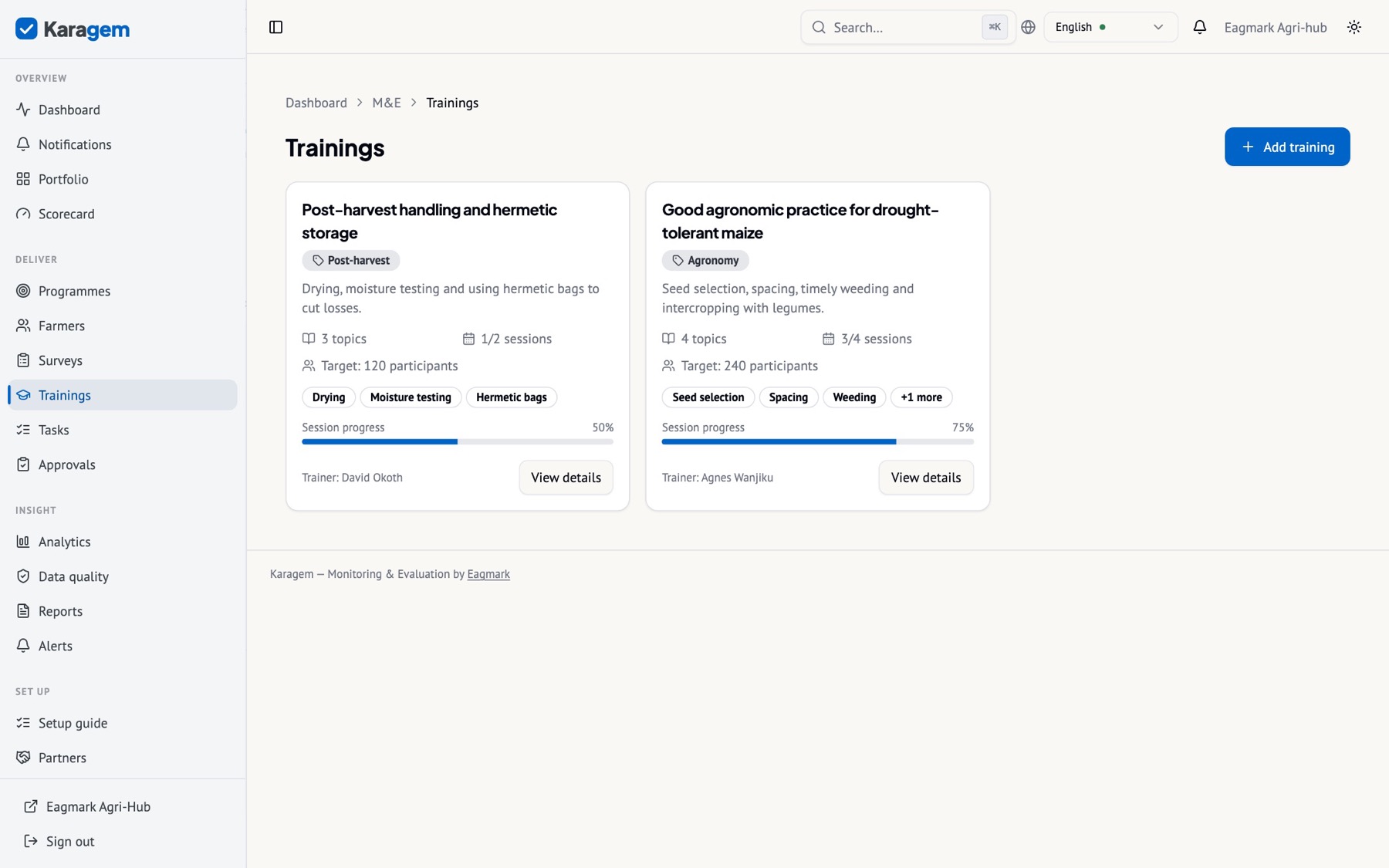Click 'Target: 240 participants' text
This screenshot has width=1389, height=868.
(749, 366)
